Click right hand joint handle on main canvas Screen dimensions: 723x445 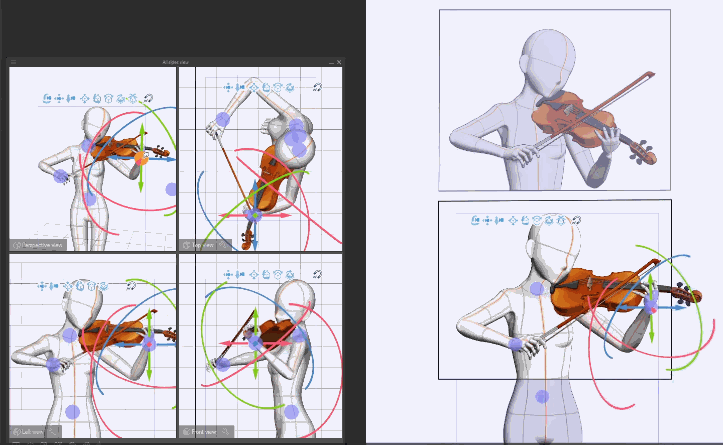point(516,344)
